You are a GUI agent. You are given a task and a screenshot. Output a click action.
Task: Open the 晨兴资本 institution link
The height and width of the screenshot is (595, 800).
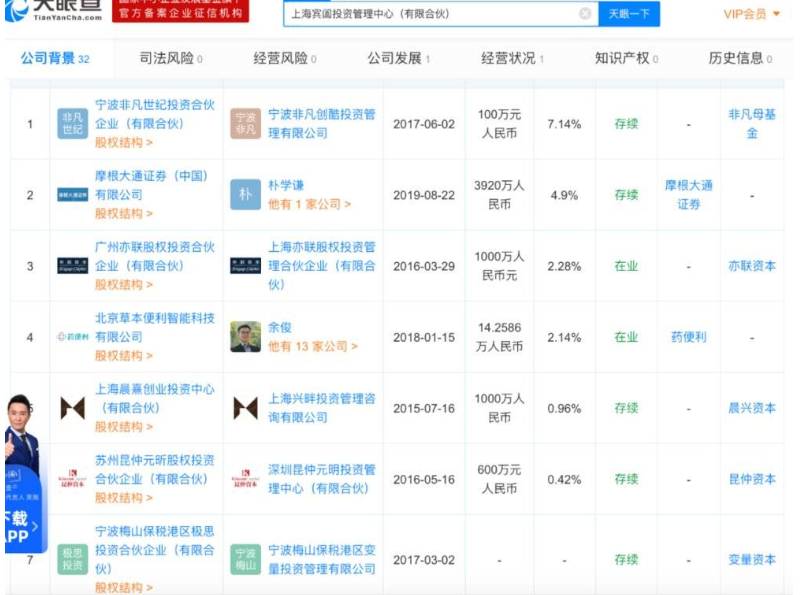pyautogui.click(x=752, y=408)
